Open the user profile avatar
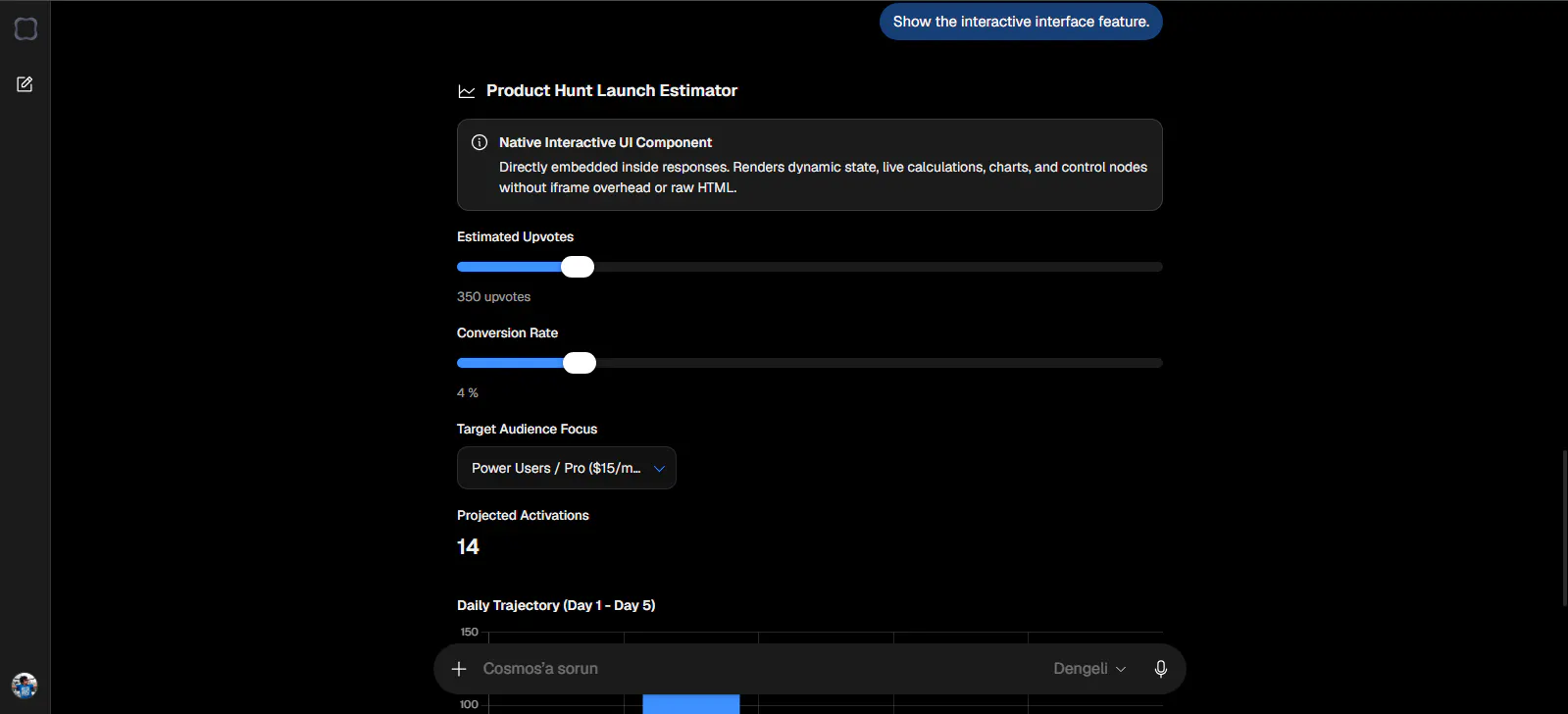Viewport: 1568px width, 714px height. (25, 685)
